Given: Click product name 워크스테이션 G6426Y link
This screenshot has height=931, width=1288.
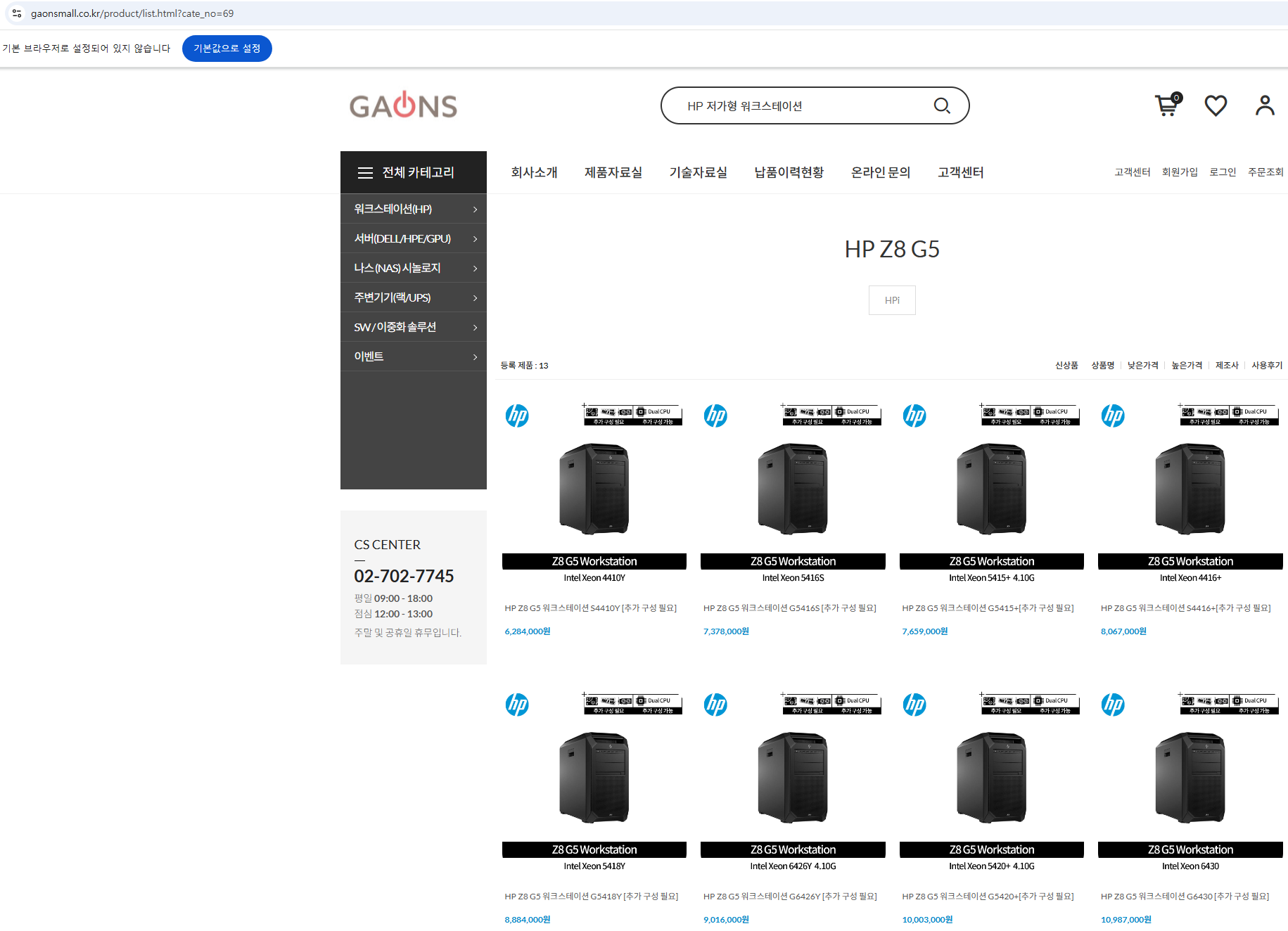Looking at the screenshot, I should point(791,897).
